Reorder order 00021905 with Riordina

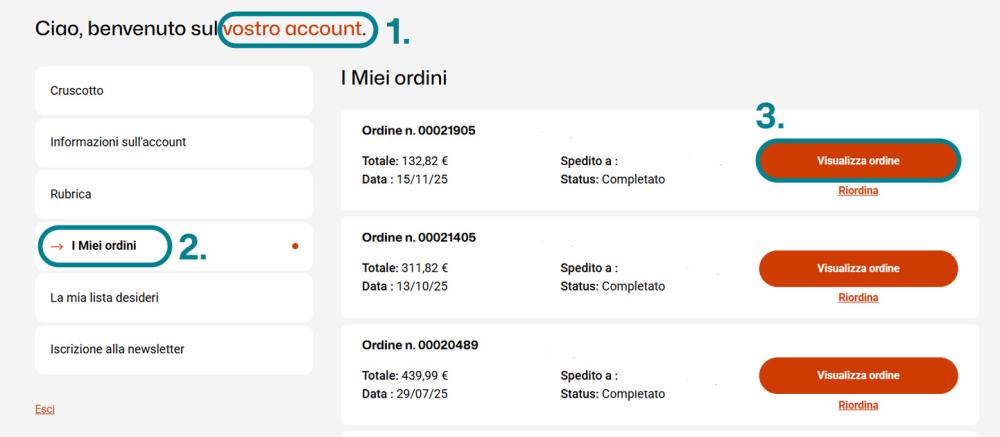click(x=858, y=191)
